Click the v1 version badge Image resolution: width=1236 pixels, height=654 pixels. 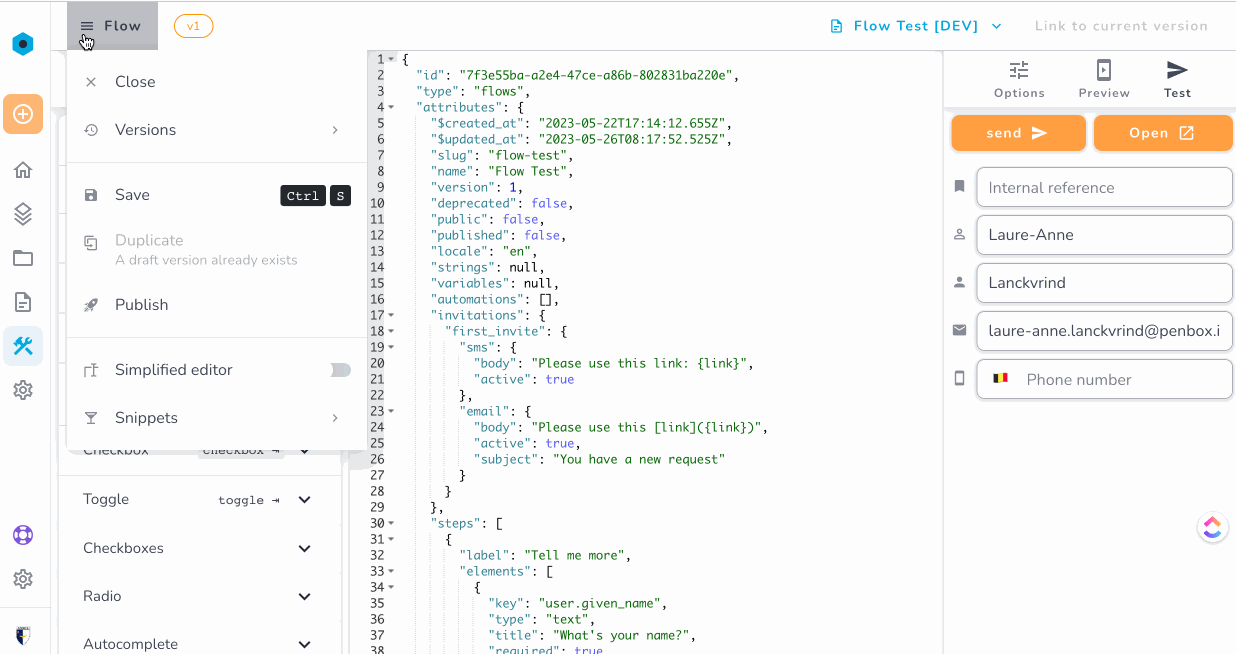(x=194, y=26)
